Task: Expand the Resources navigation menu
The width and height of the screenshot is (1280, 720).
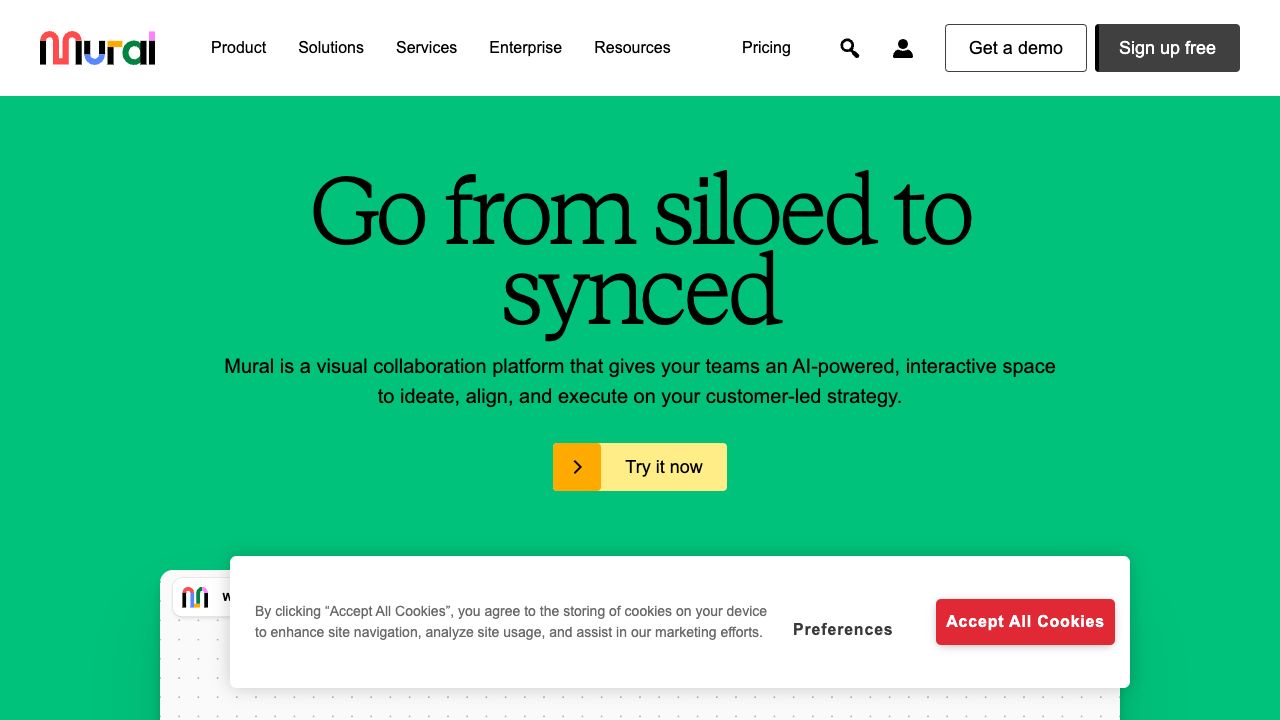Action: click(x=632, y=48)
